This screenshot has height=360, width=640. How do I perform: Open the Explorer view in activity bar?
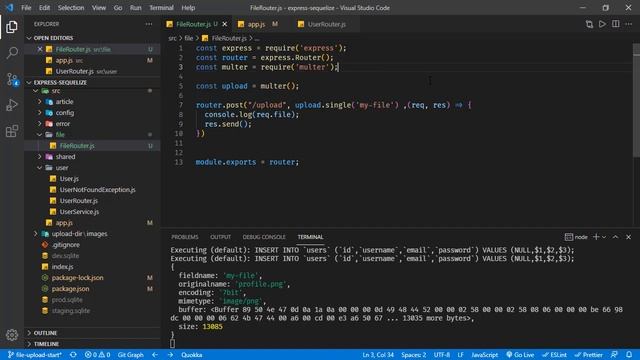point(12,27)
